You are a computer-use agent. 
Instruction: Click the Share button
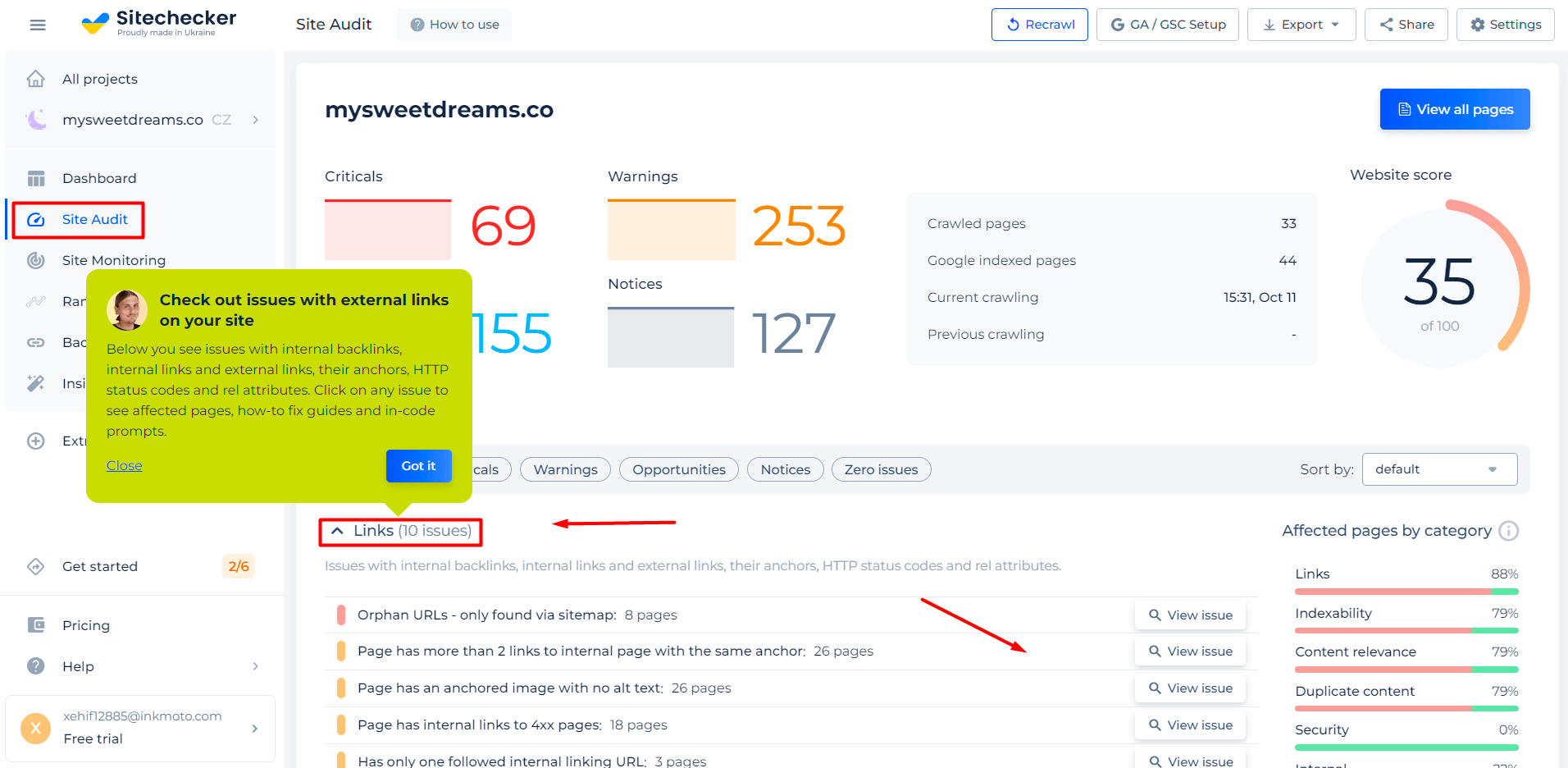coord(1406,25)
